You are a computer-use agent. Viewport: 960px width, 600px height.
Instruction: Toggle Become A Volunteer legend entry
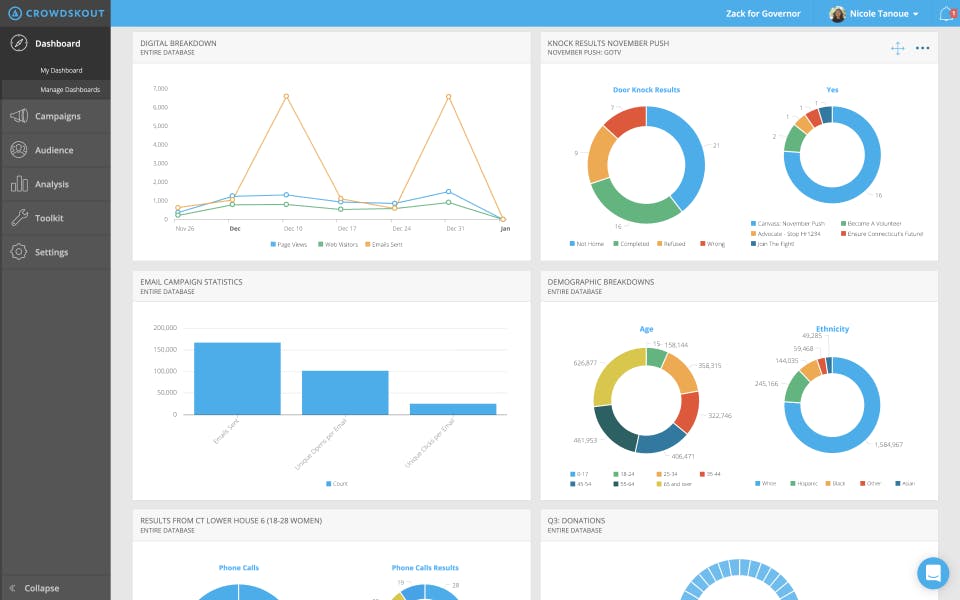point(871,223)
